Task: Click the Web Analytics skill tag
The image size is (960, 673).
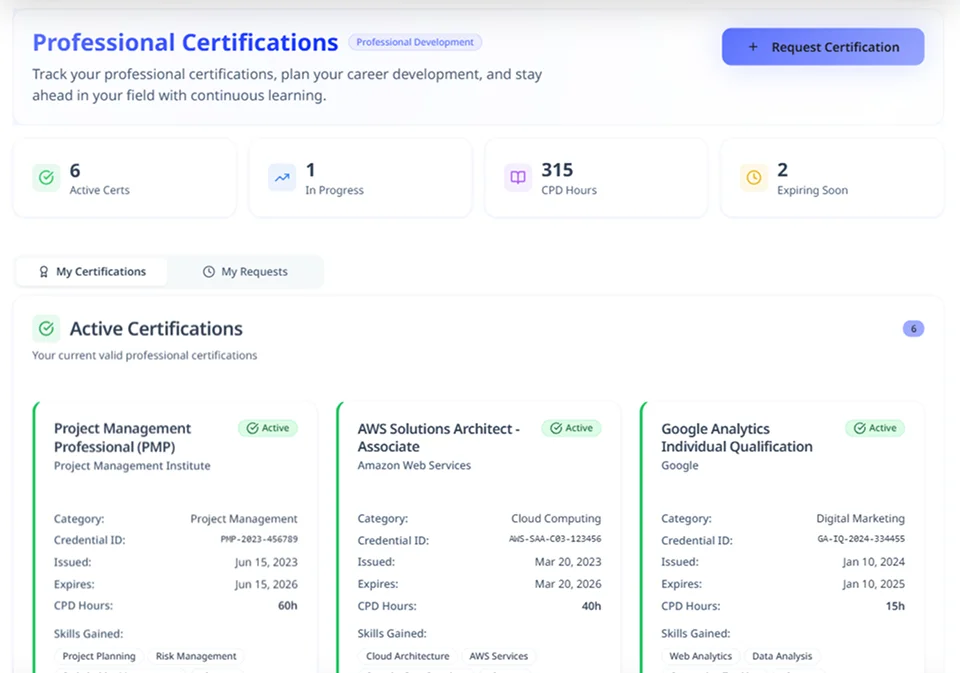Action: pyautogui.click(x=700, y=656)
